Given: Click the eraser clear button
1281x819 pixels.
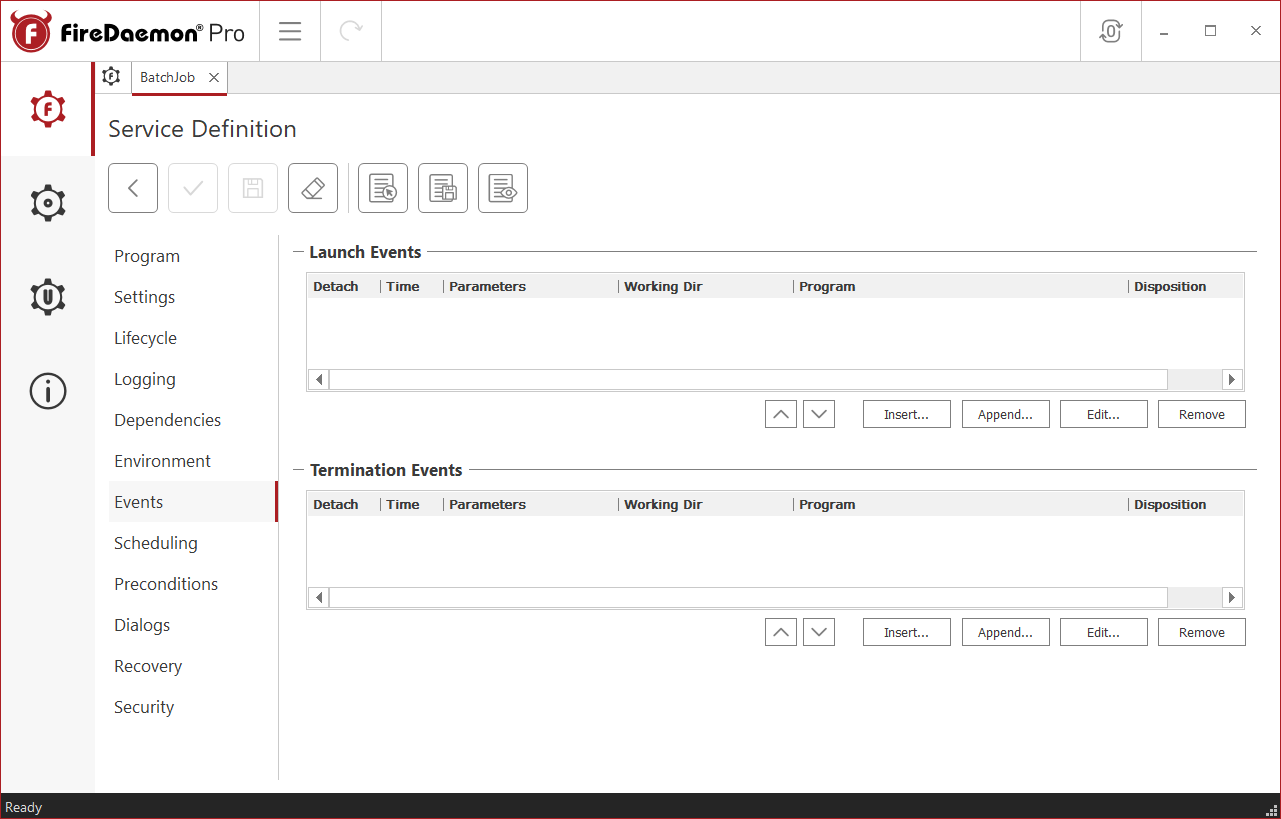Looking at the screenshot, I should (313, 188).
